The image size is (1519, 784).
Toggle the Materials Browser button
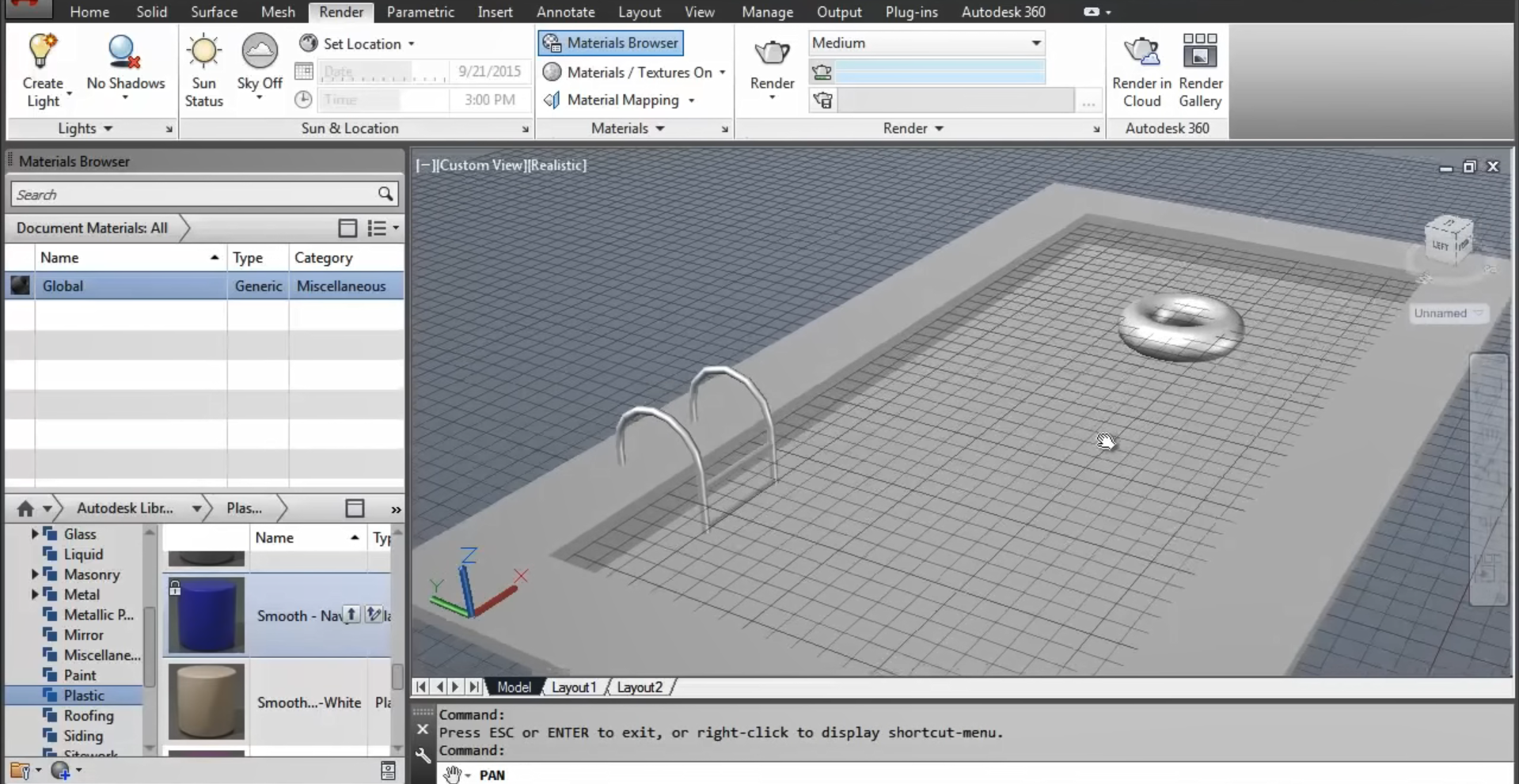[x=611, y=43]
